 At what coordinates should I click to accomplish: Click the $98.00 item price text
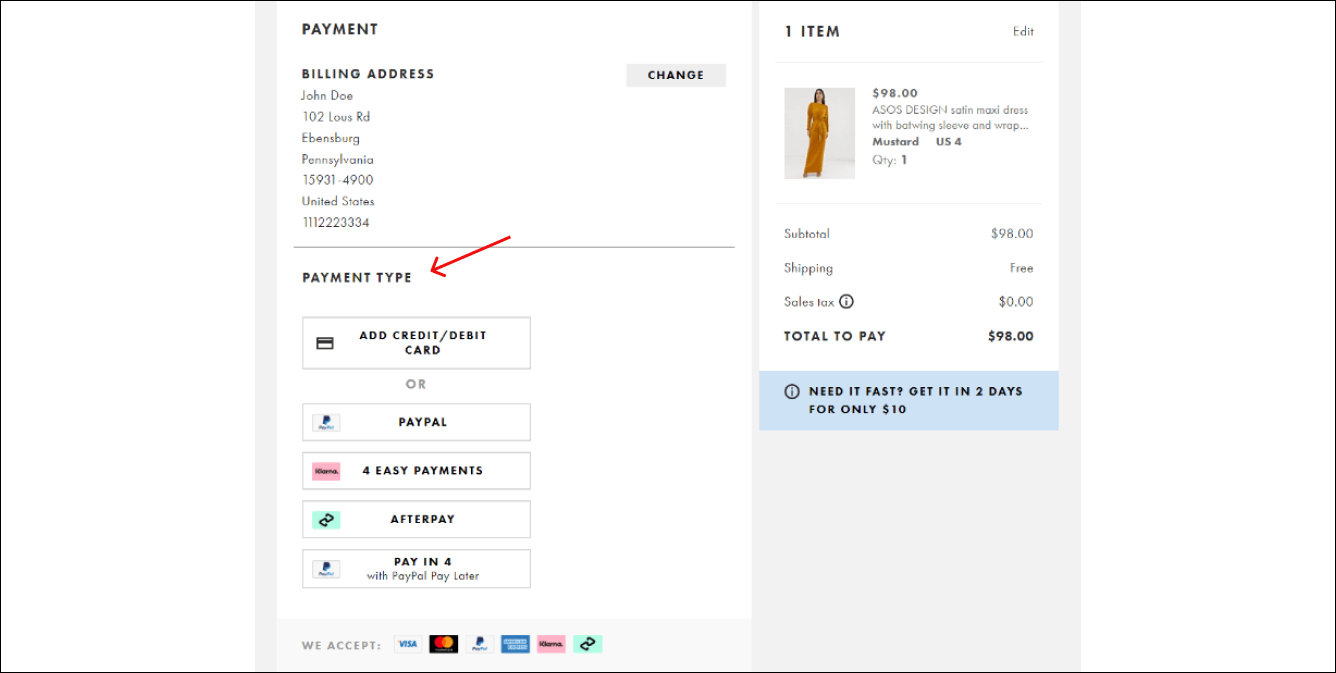point(895,93)
